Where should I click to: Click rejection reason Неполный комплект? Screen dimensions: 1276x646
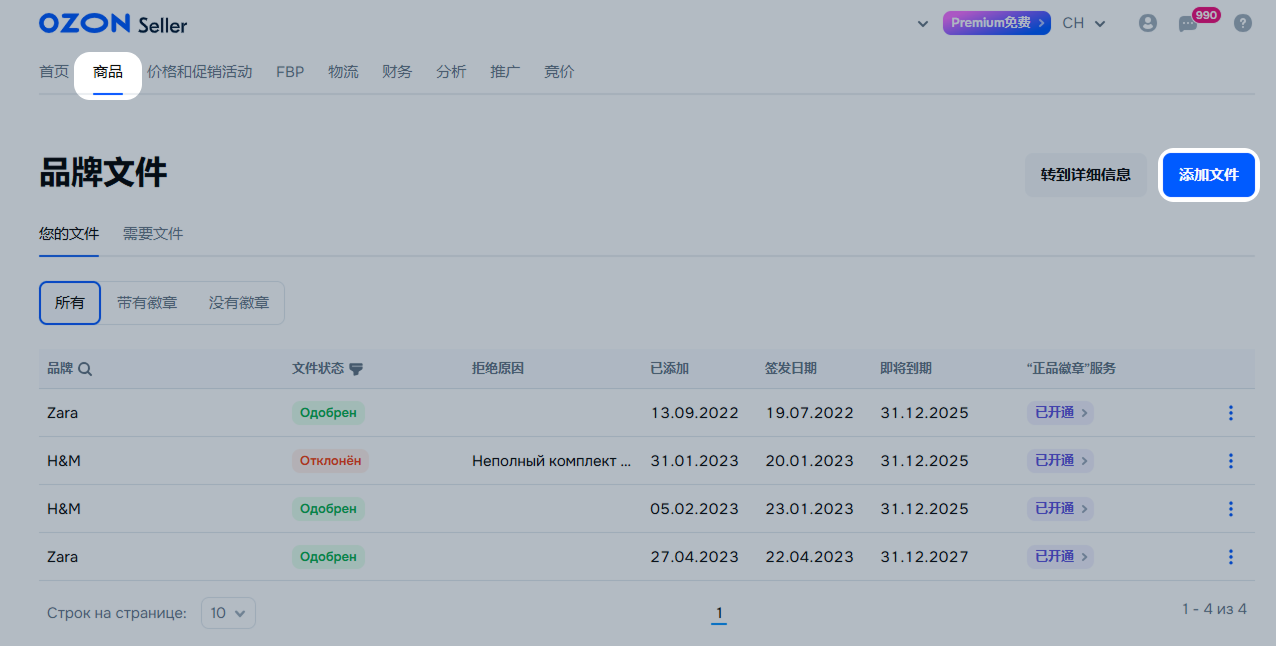pyautogui.click(x=552, y=461)
